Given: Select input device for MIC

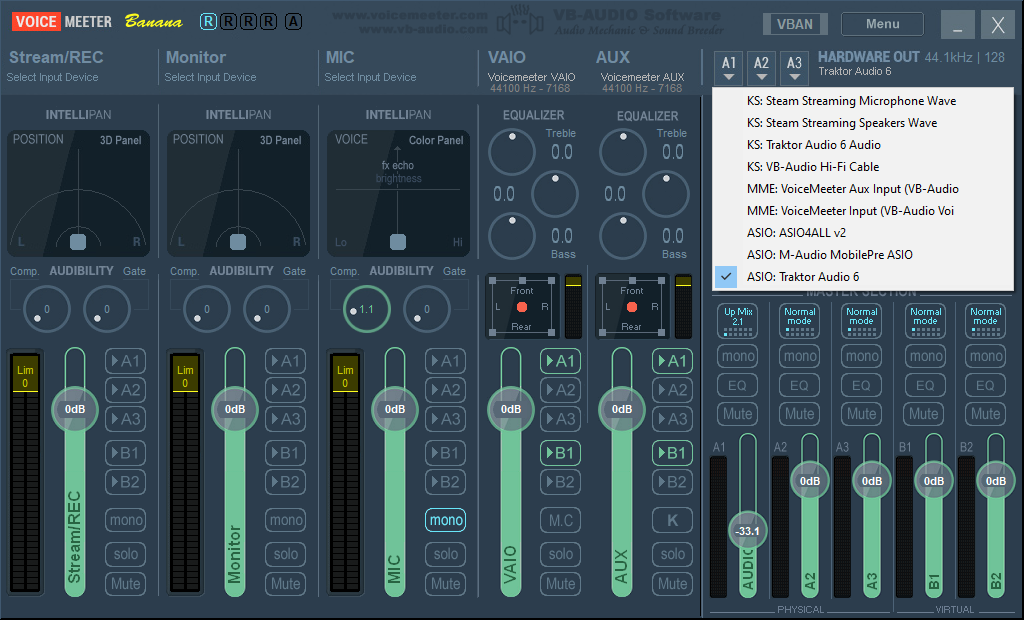Looking at the screenshot, I should pyautogui.click(x=370, y=77).
